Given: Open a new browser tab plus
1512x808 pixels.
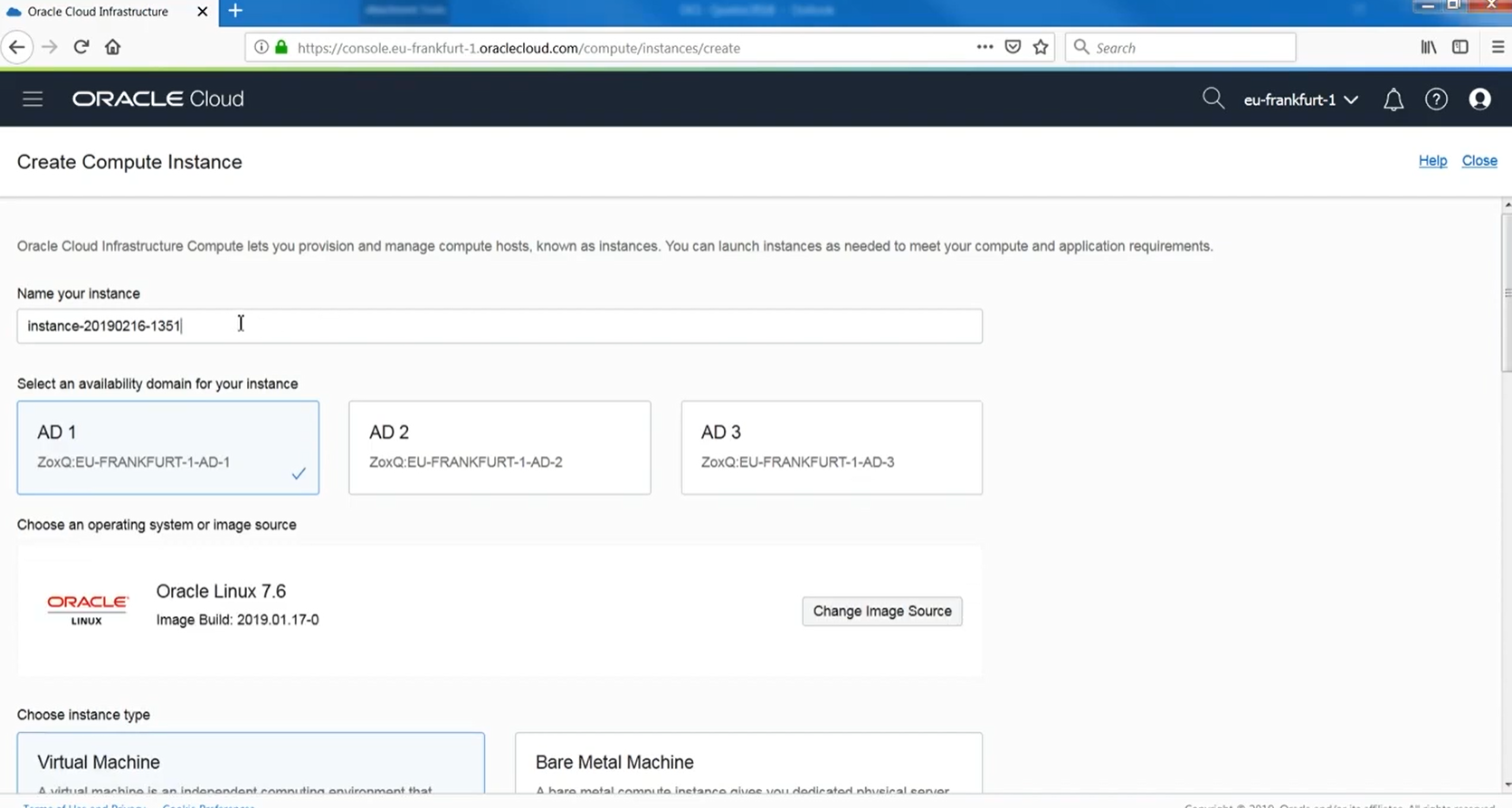Looking at the screenshot, I should point(235,11).
